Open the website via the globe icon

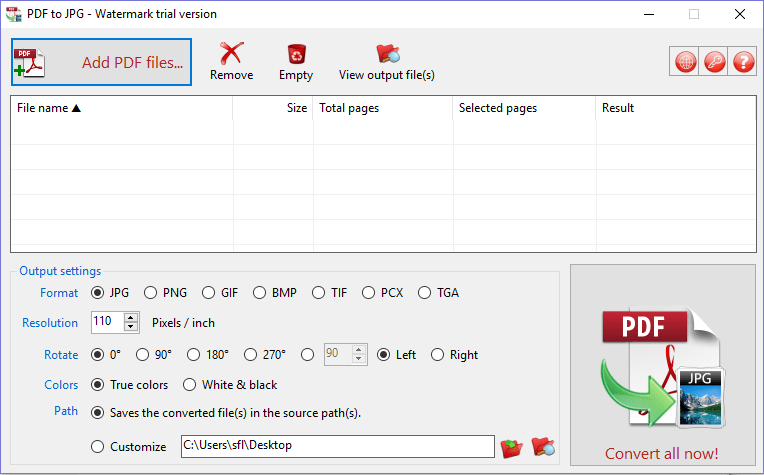point(685,62)
